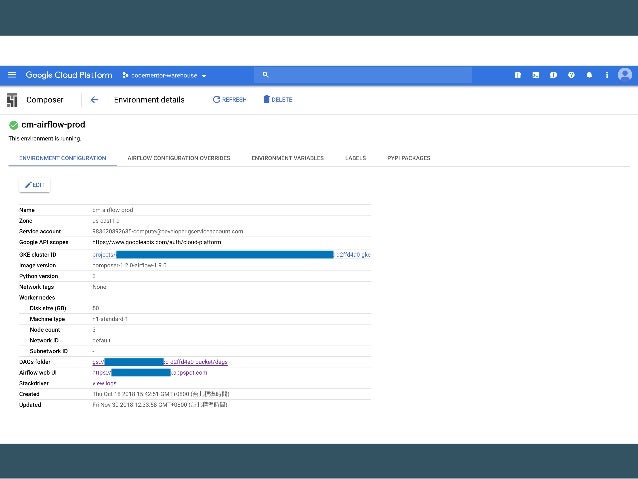Click the Composer product logo icon
638x479 pixels.
click(x=12, y=100)
